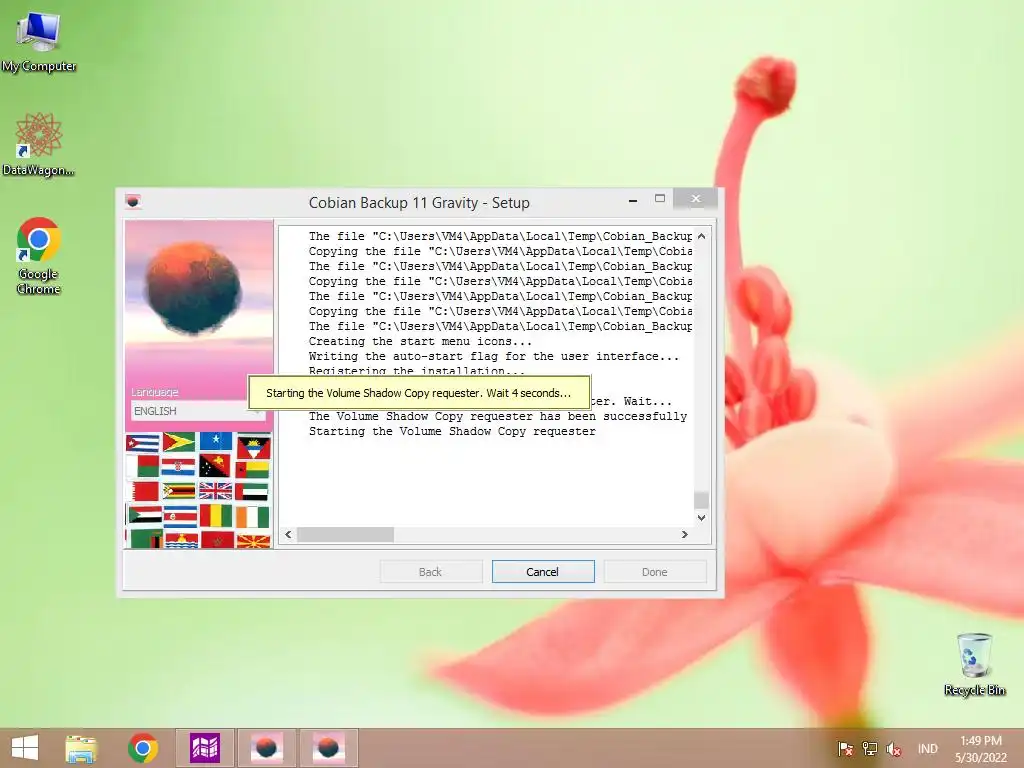This screenshot has width=1024, height=768.
Task: Click the yellow 'Wait 4 seconds...' tooltip
Action: pos(419,392)
